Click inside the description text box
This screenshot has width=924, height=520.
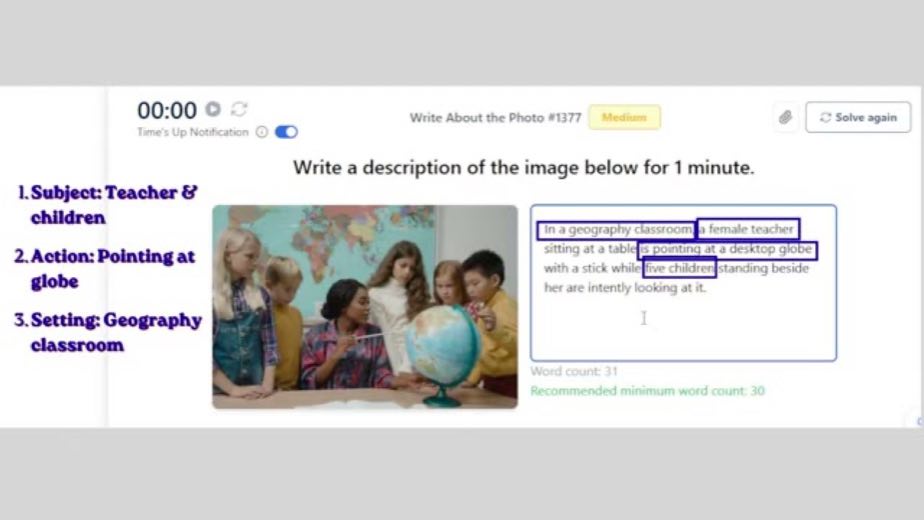(683, 283)
